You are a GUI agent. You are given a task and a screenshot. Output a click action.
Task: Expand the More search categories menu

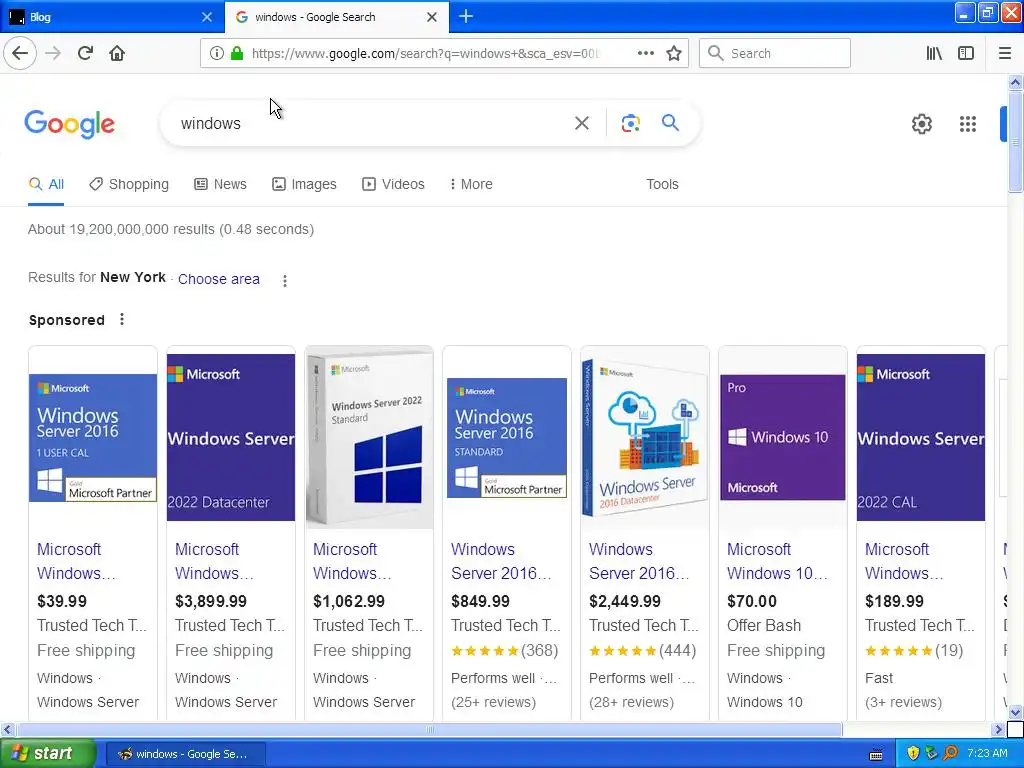[x=471, y=184]
